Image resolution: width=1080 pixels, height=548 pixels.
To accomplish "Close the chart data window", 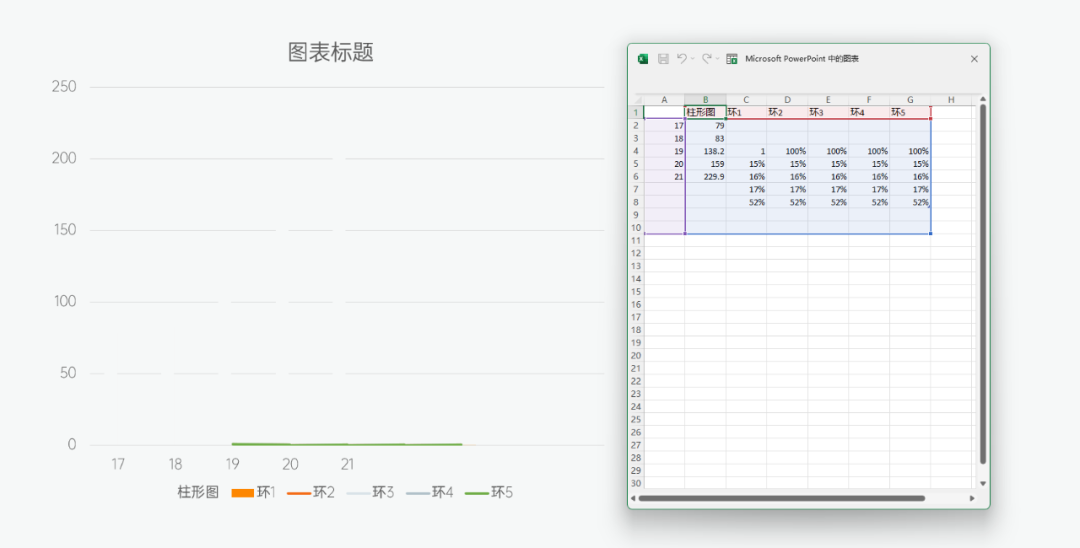I will click(x=974, y=59).
